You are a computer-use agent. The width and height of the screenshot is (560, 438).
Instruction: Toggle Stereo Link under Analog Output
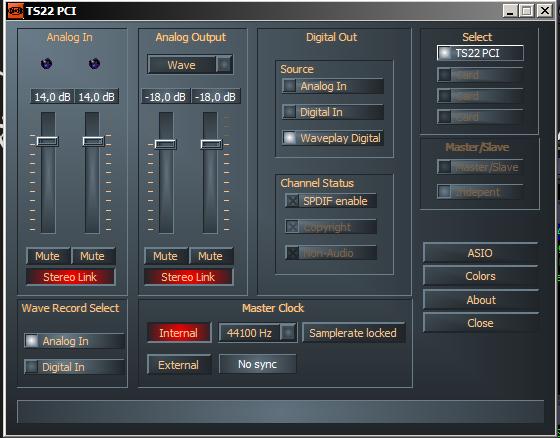188,277
